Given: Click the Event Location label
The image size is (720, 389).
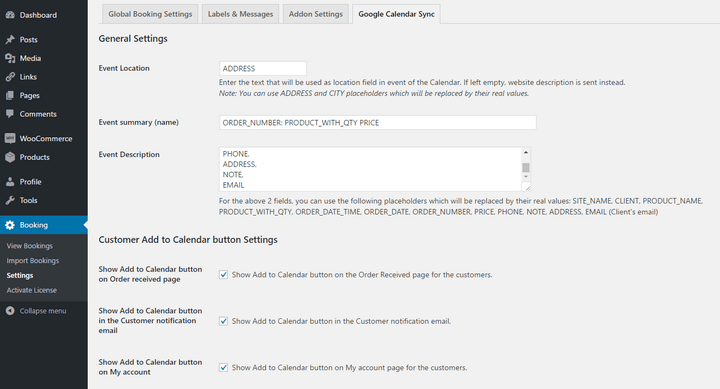Looking at the screenshot, I should (124, 68).
